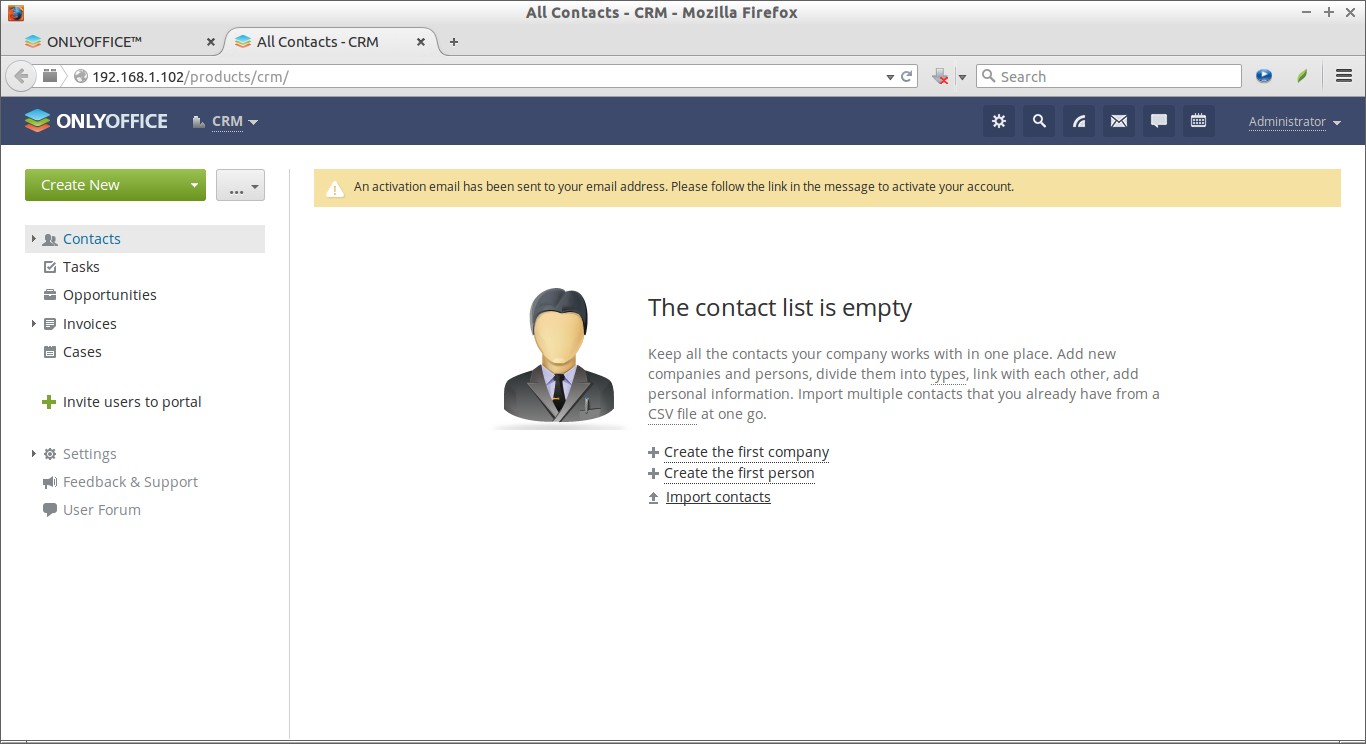Open the URL bar history dropdown arrow
1366x744 pixels.
tap(890, 77)
